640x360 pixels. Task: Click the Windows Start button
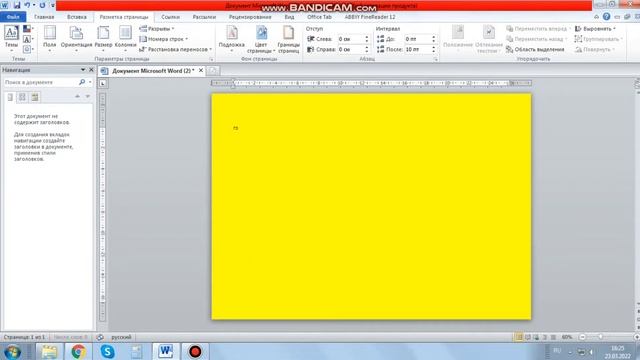click(x=13, y=351)
